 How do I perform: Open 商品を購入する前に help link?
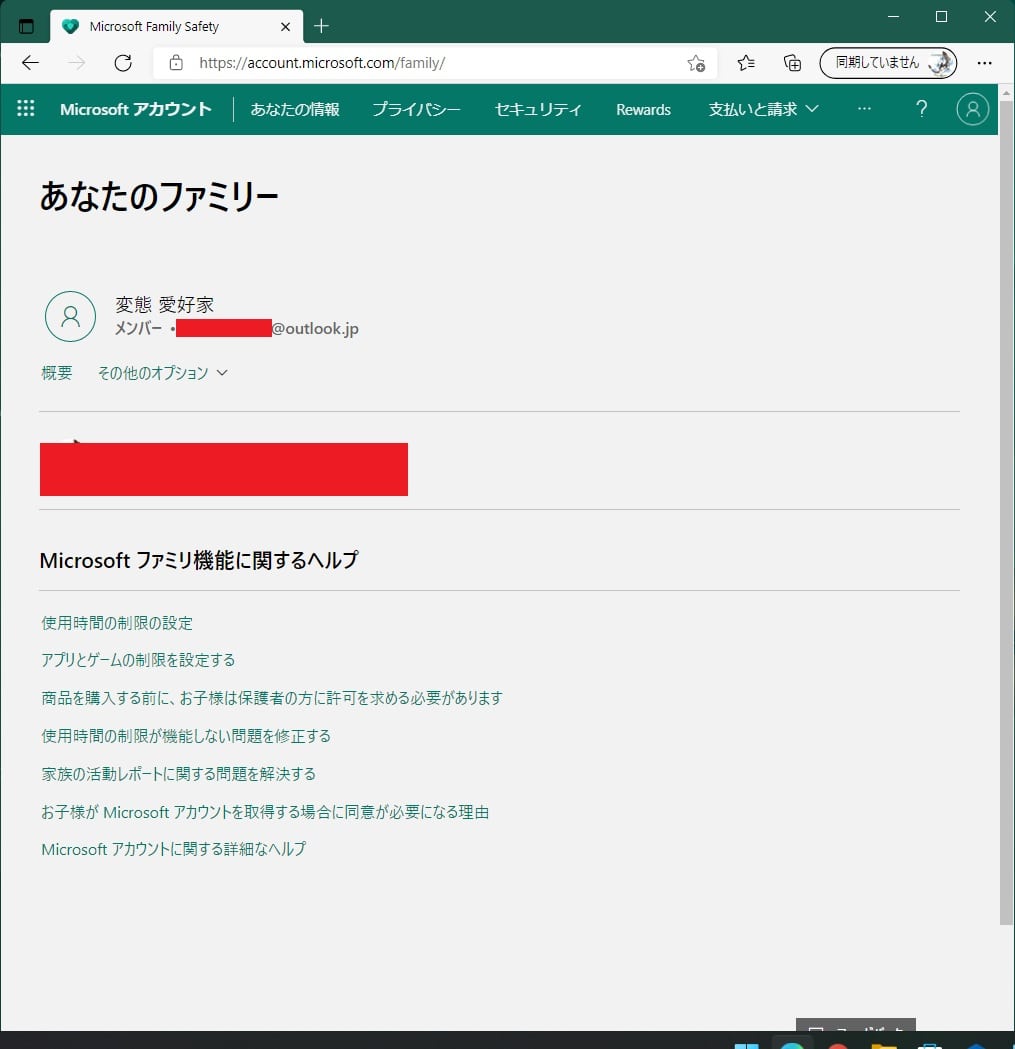coord(272,698)
